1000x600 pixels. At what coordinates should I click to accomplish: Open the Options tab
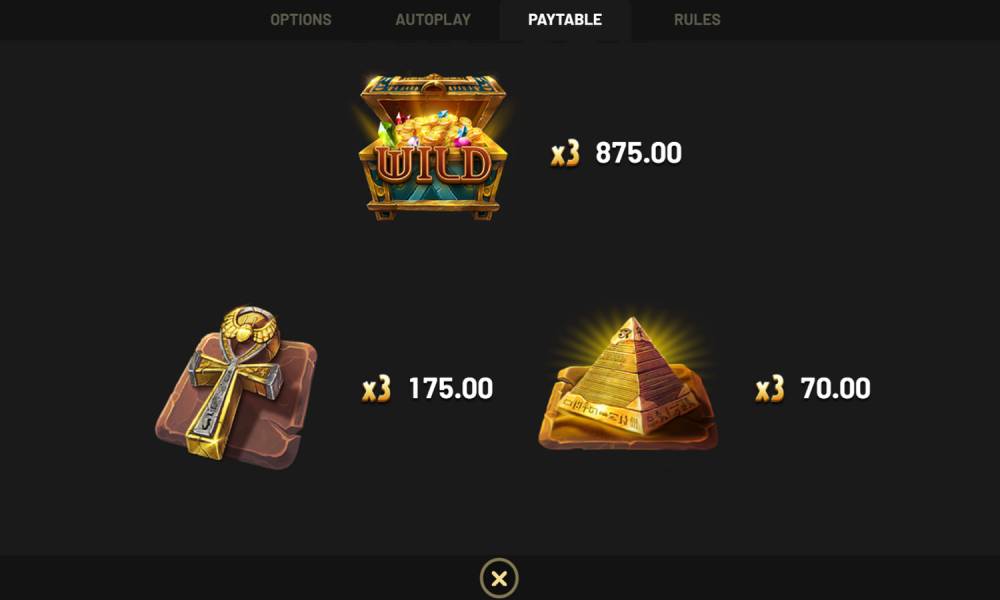pos(300,20)
